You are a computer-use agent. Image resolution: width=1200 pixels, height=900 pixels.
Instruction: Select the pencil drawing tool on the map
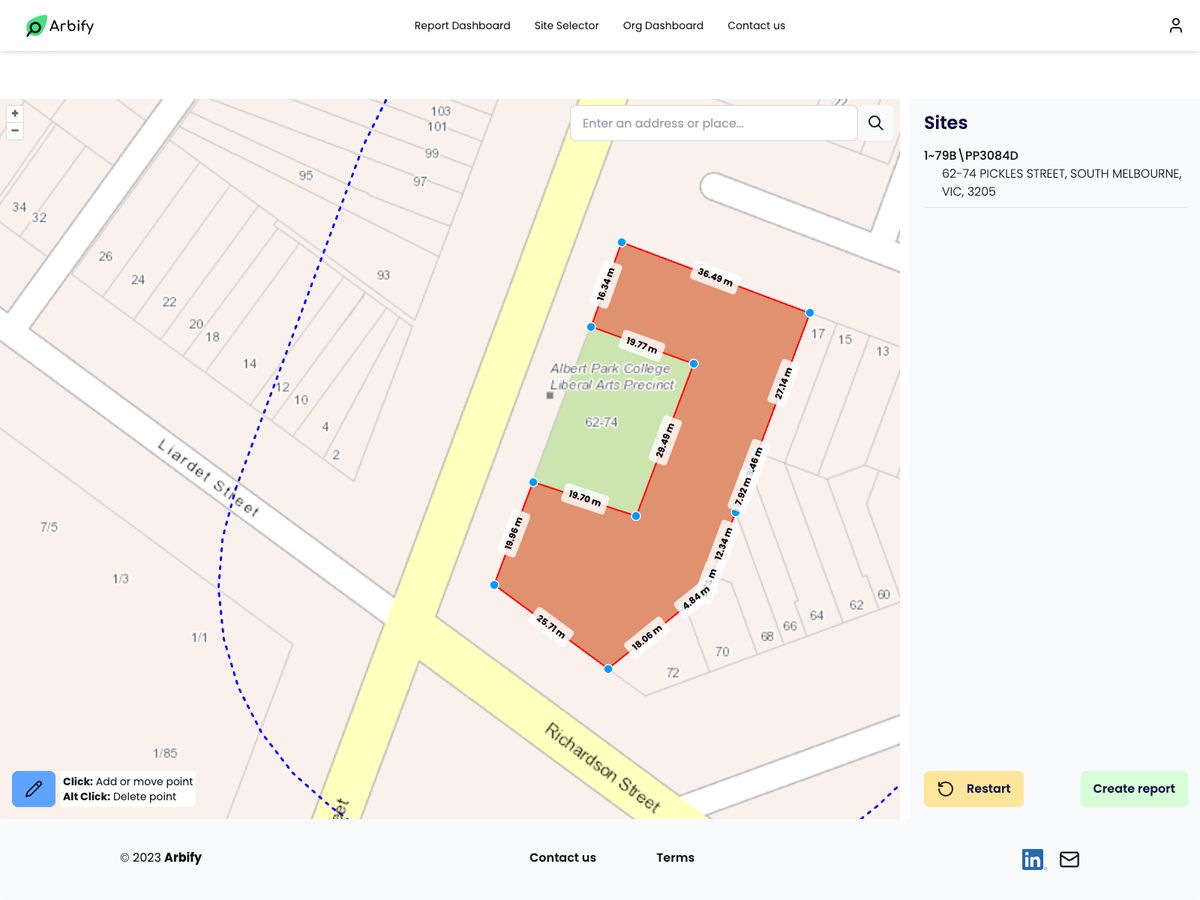(33, 788)
